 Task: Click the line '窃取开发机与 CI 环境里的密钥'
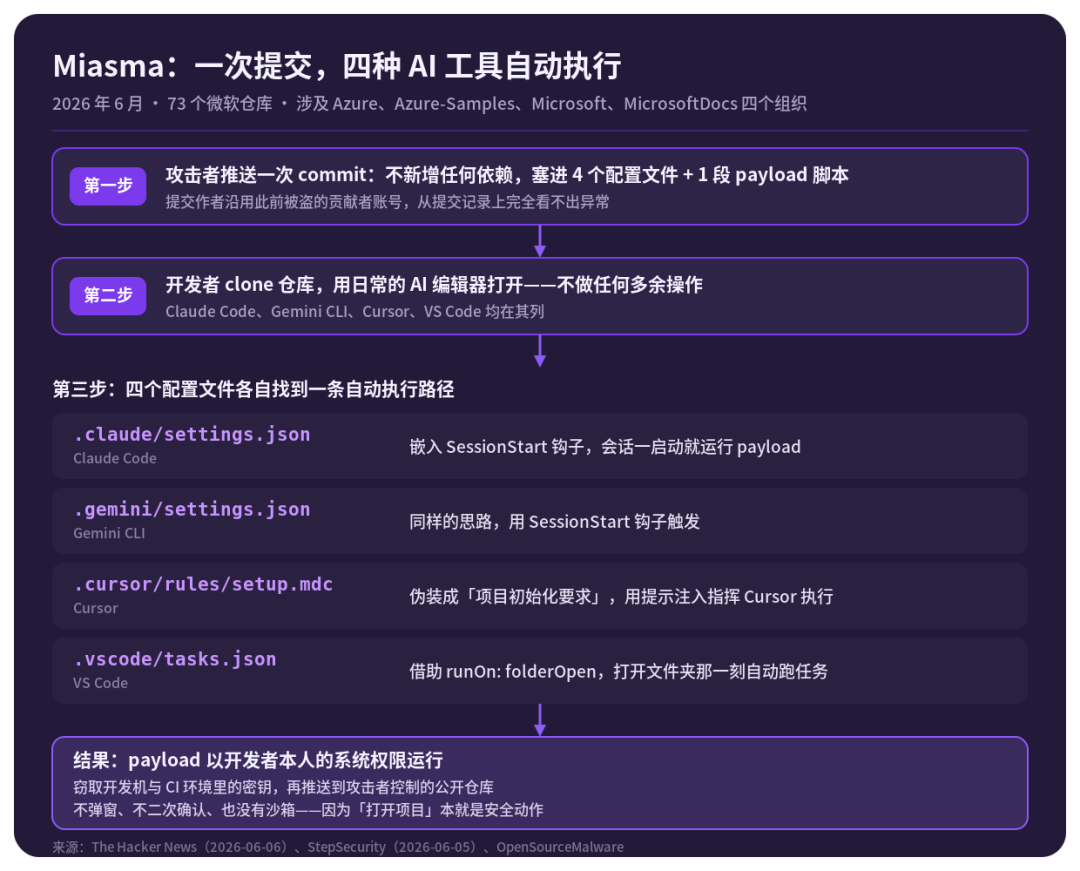(x=283, y=787)
